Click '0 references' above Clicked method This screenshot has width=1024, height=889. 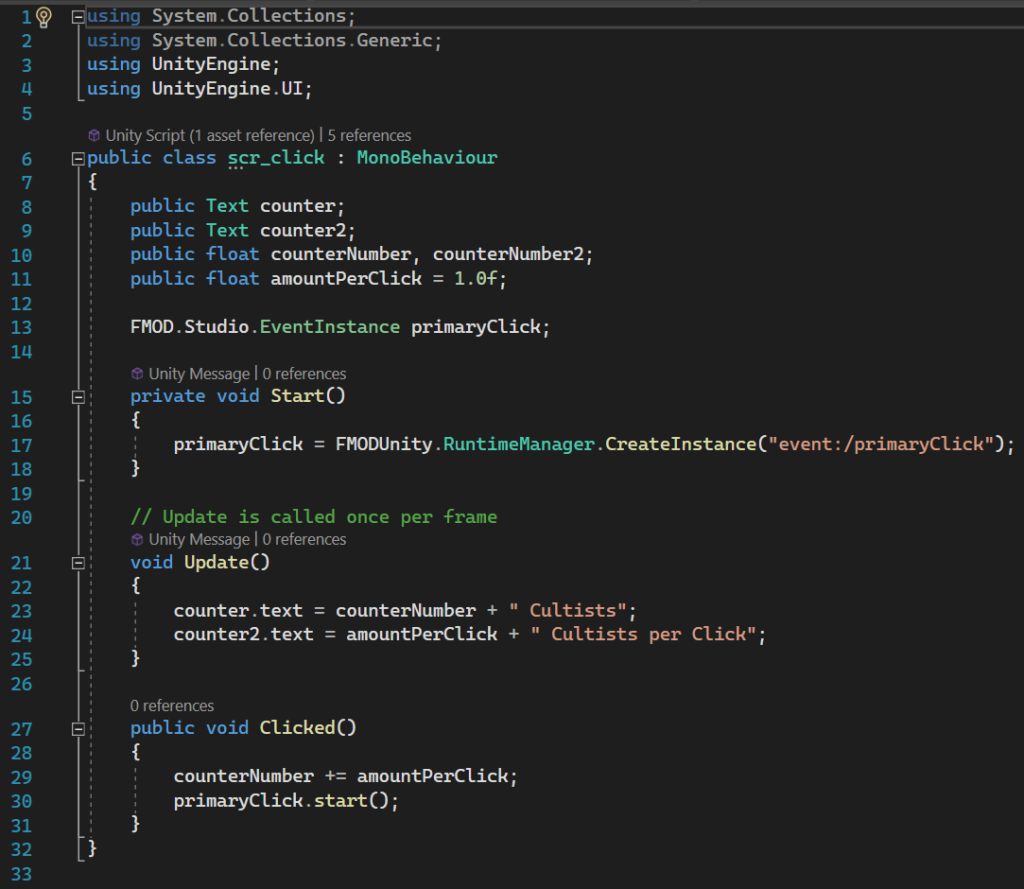point(172,706)
